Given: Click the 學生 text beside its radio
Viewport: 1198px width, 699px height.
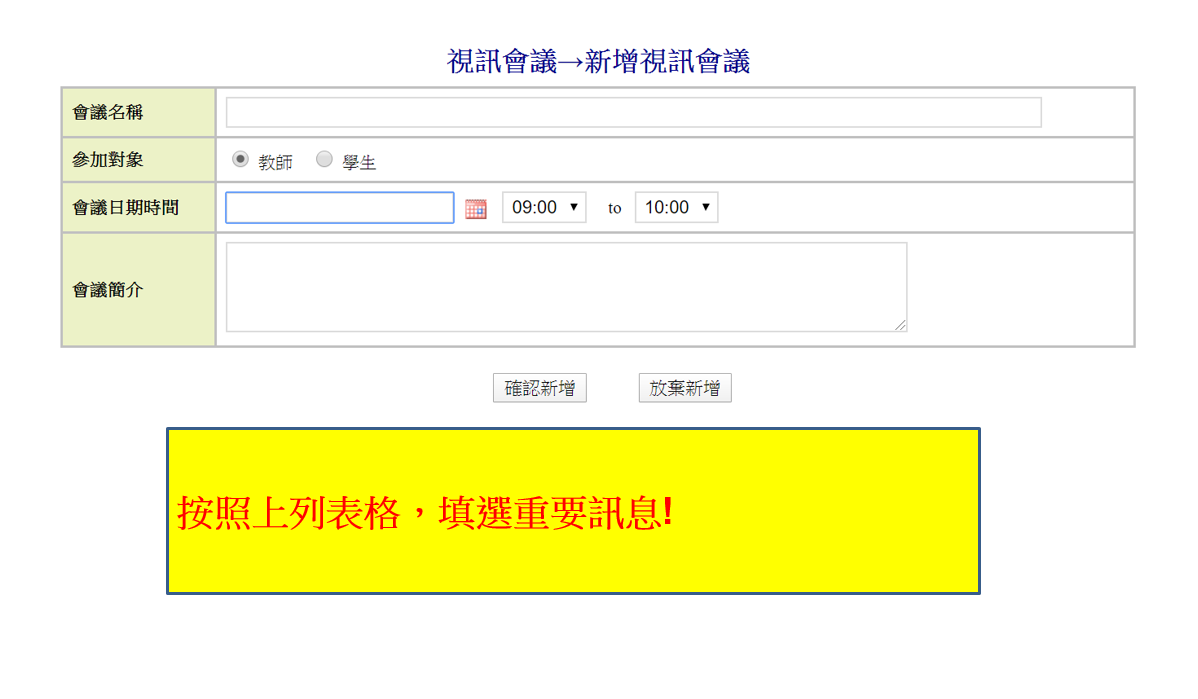Looking at the screenshot, I should 359,162.
